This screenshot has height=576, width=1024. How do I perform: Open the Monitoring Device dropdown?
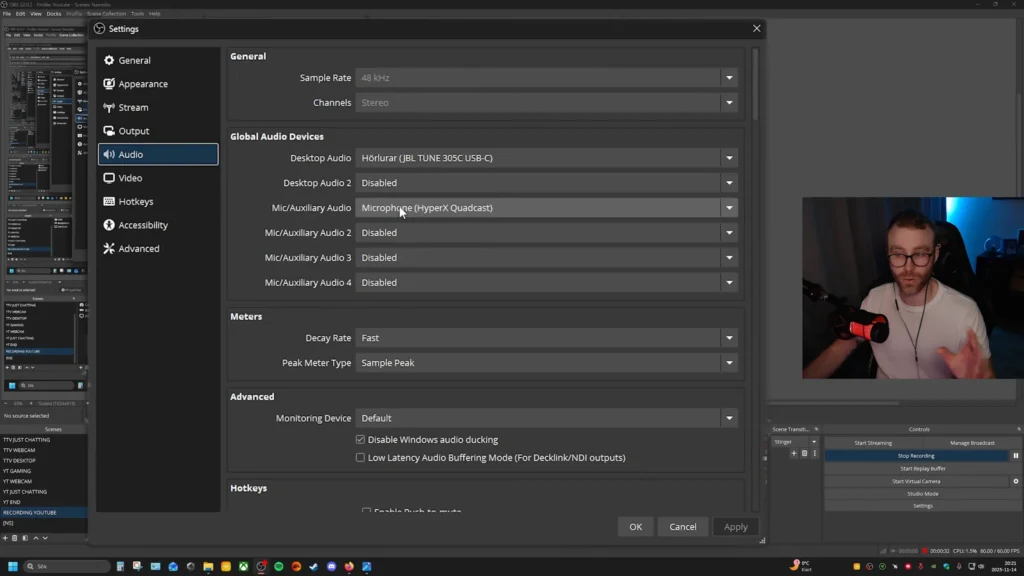[546, 418]
